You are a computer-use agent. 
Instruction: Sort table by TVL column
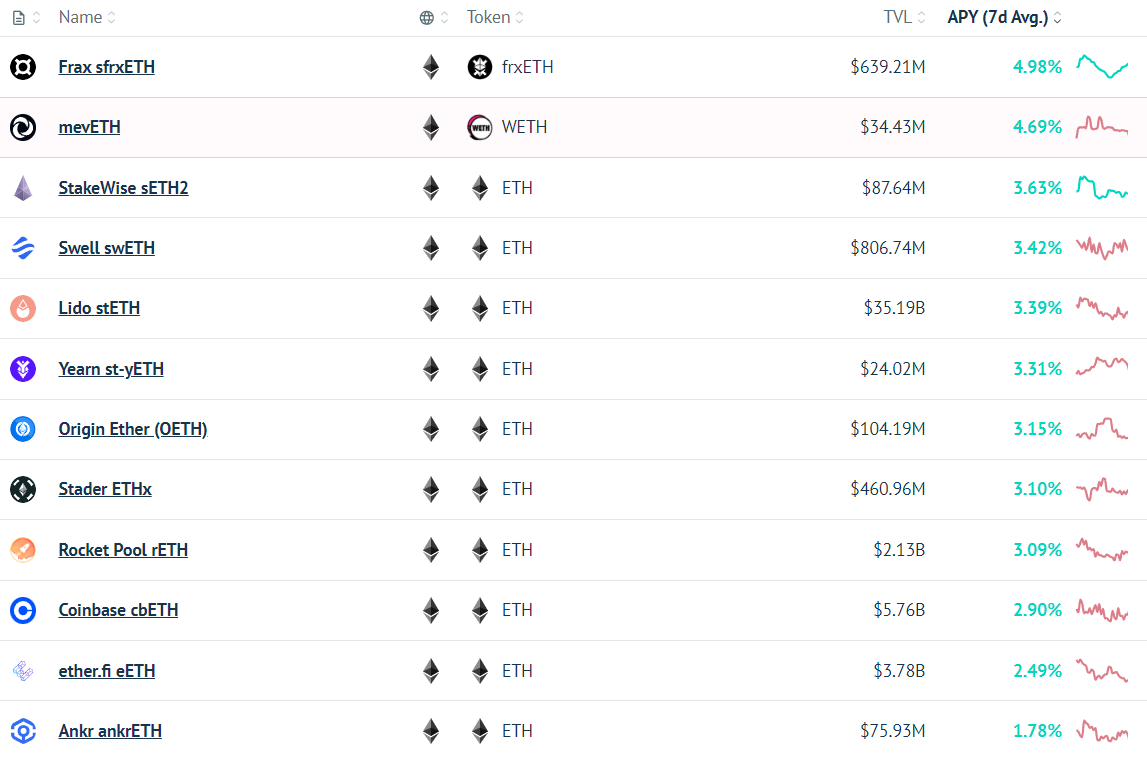[x=904, y=18]
